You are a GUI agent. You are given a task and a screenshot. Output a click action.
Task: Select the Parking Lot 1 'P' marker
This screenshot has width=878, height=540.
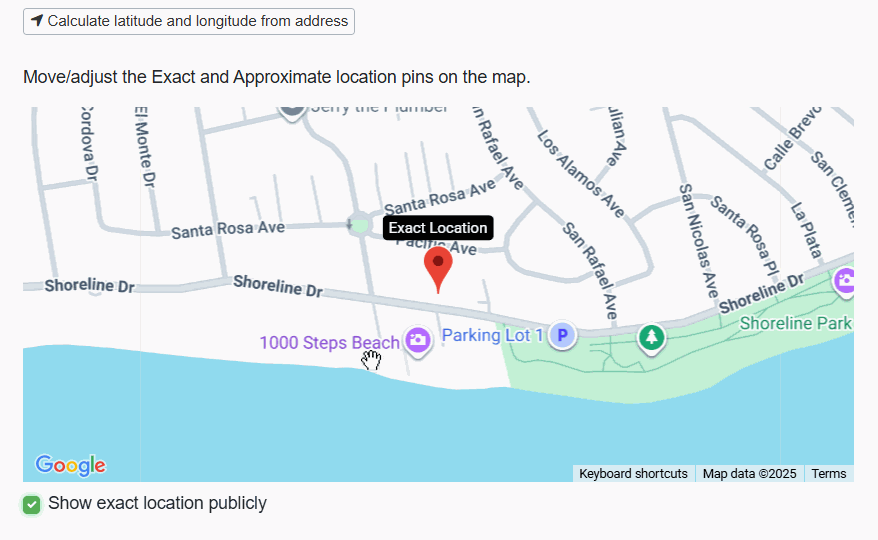click(x=563, y=336)
